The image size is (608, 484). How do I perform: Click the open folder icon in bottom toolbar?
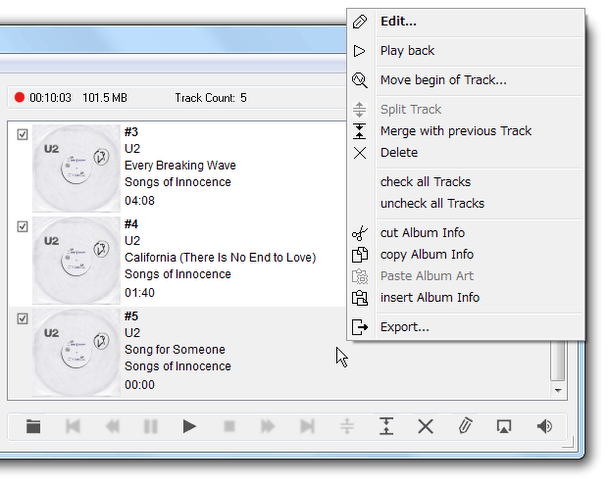(33, 427)
